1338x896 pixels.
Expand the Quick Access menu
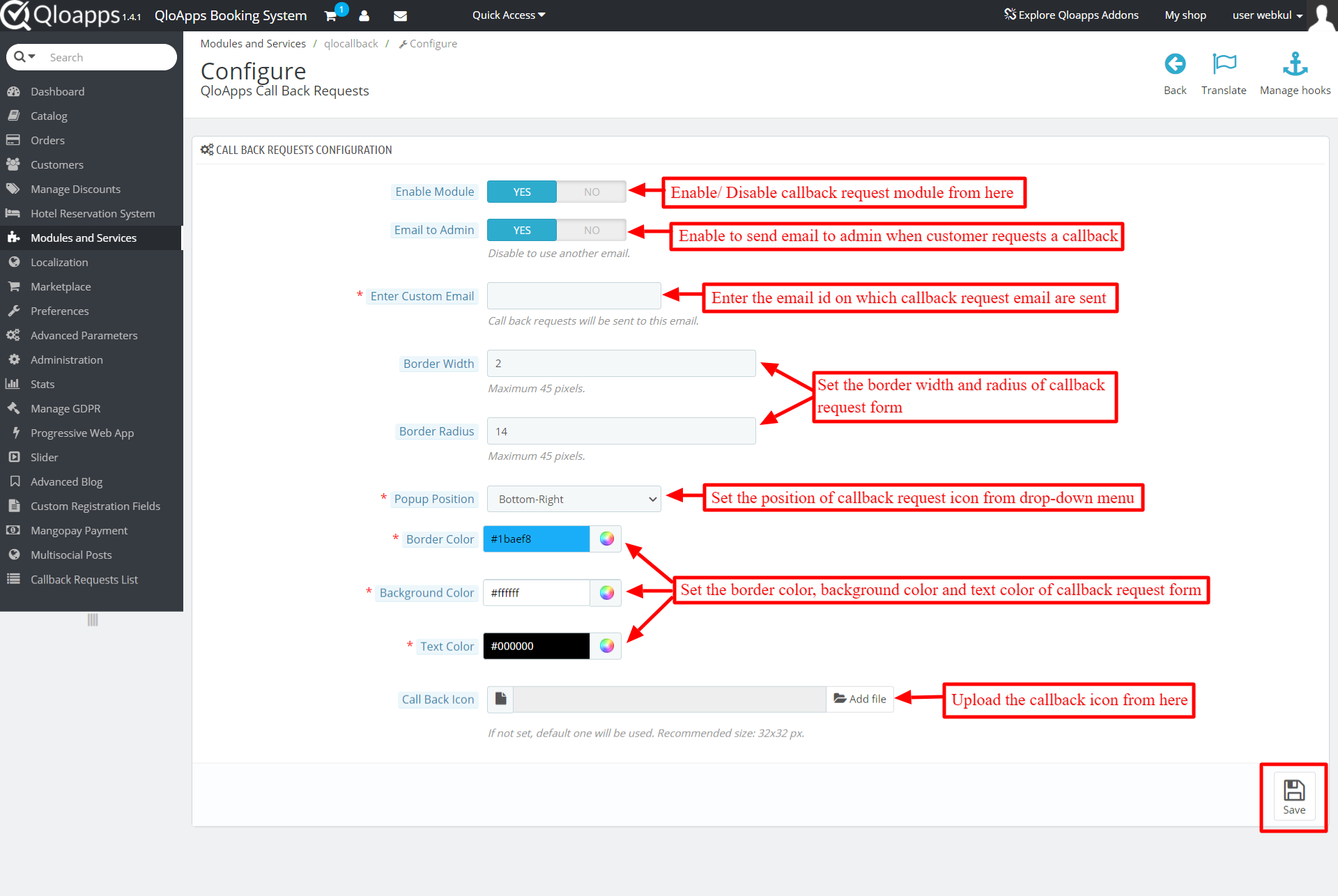(508, 15)
